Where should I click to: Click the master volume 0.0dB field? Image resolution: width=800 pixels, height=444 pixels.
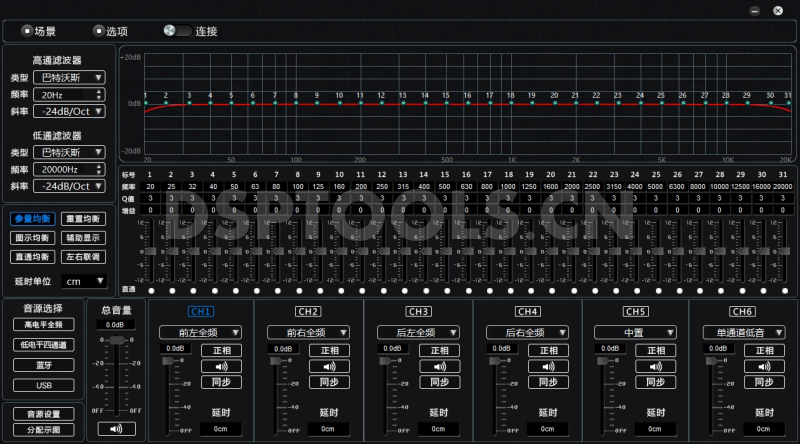pos(115,325)
